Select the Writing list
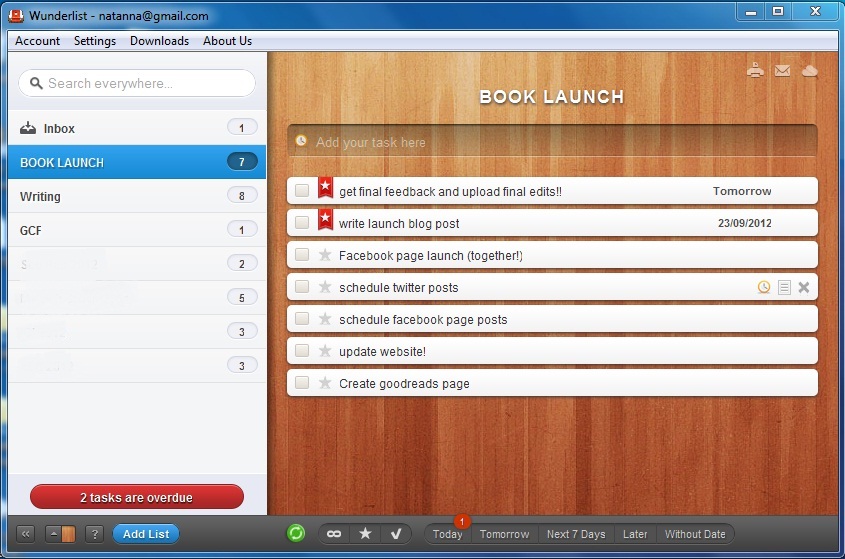 click(x=137, y=196)
